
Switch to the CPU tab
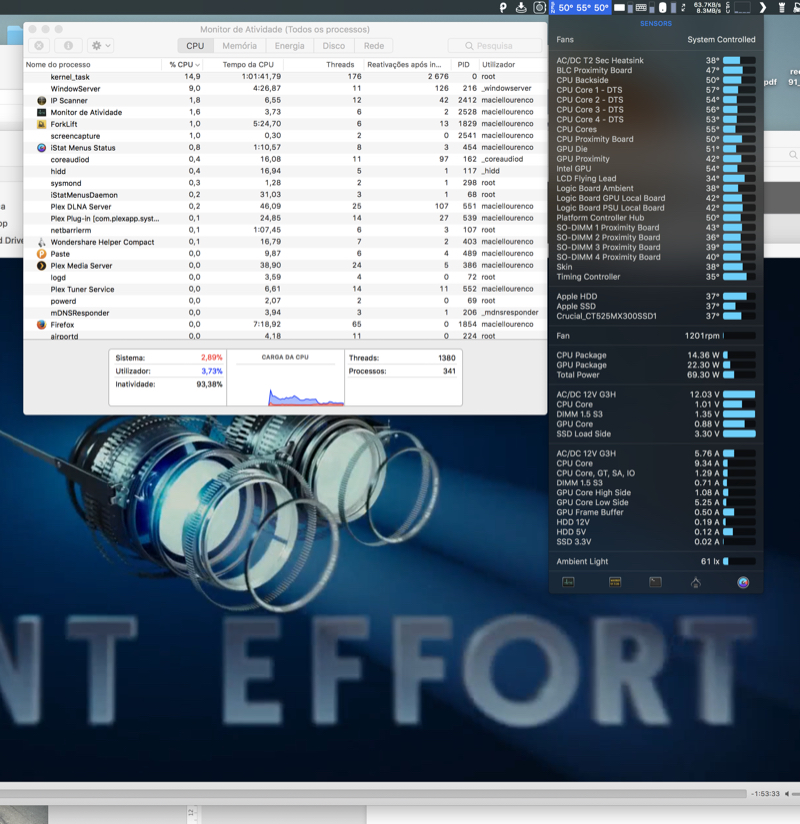point(195,46)
